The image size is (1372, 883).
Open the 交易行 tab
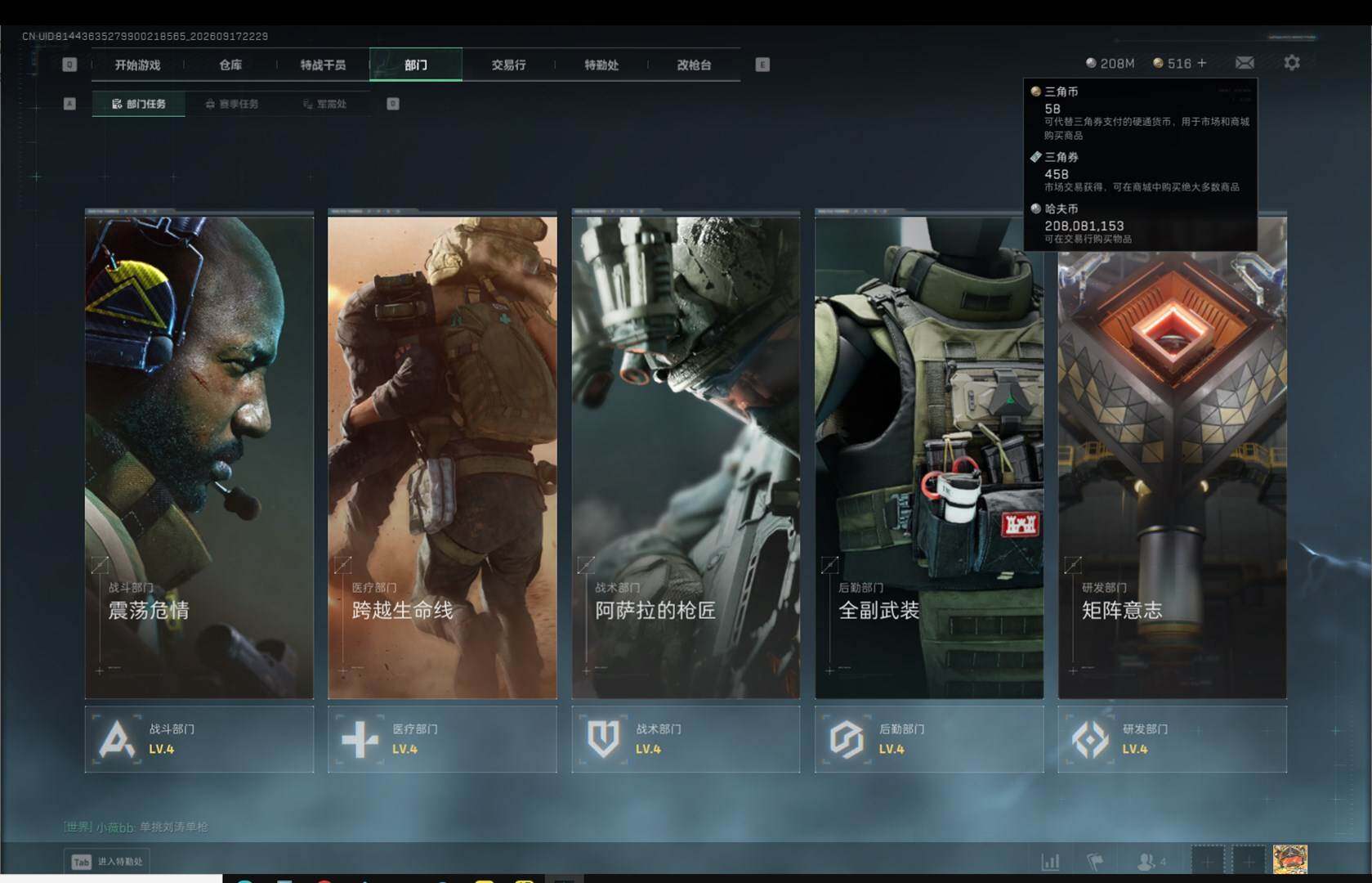508,65
